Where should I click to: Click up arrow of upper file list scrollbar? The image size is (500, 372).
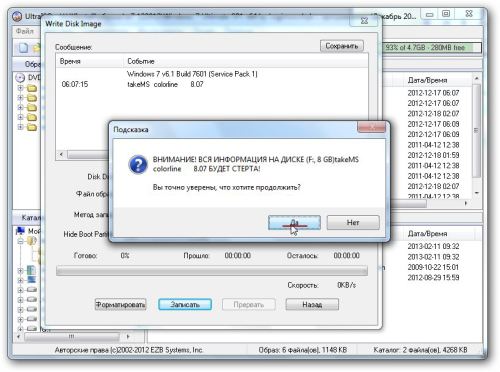477,79
